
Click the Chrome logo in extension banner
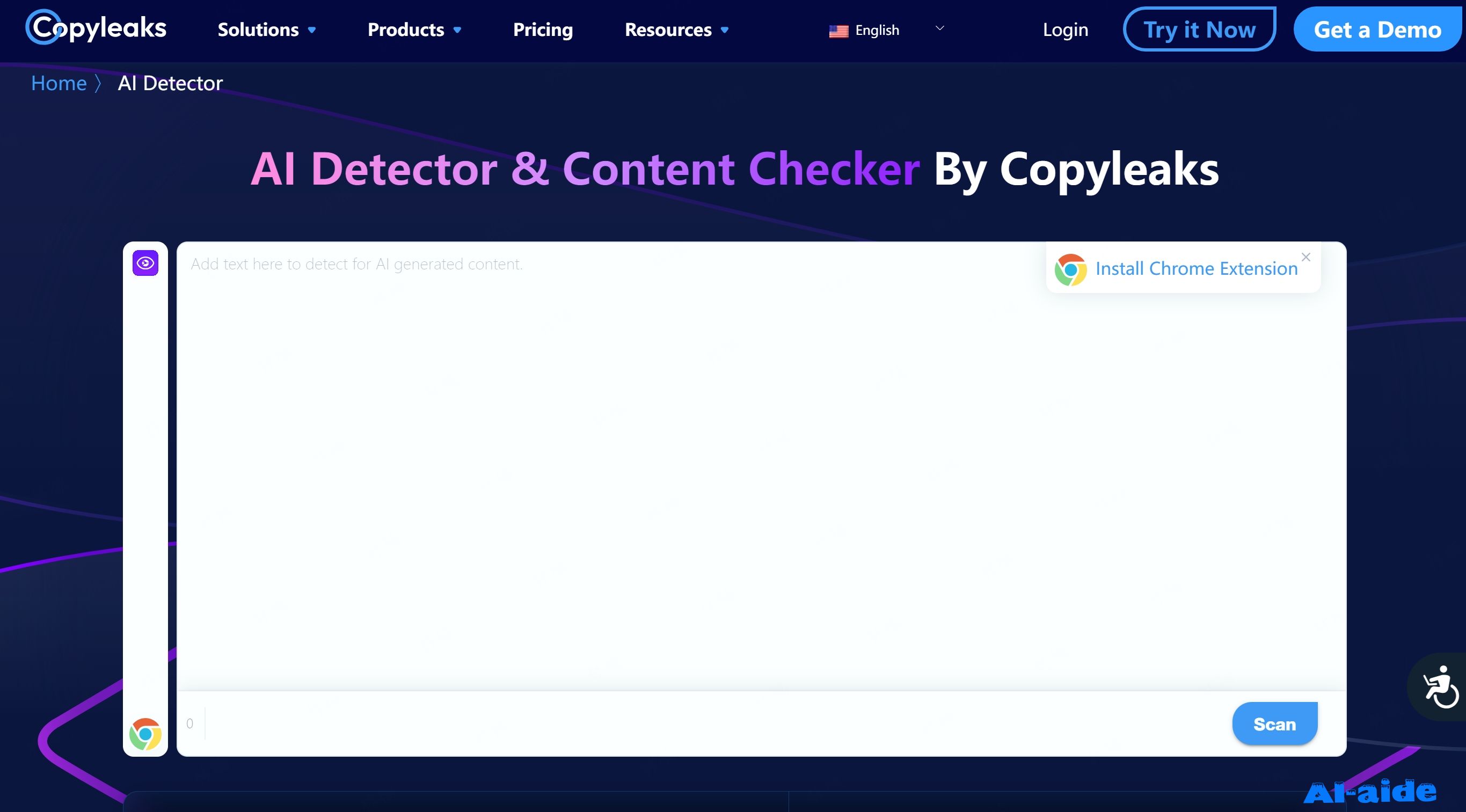tap(1070, 270)
